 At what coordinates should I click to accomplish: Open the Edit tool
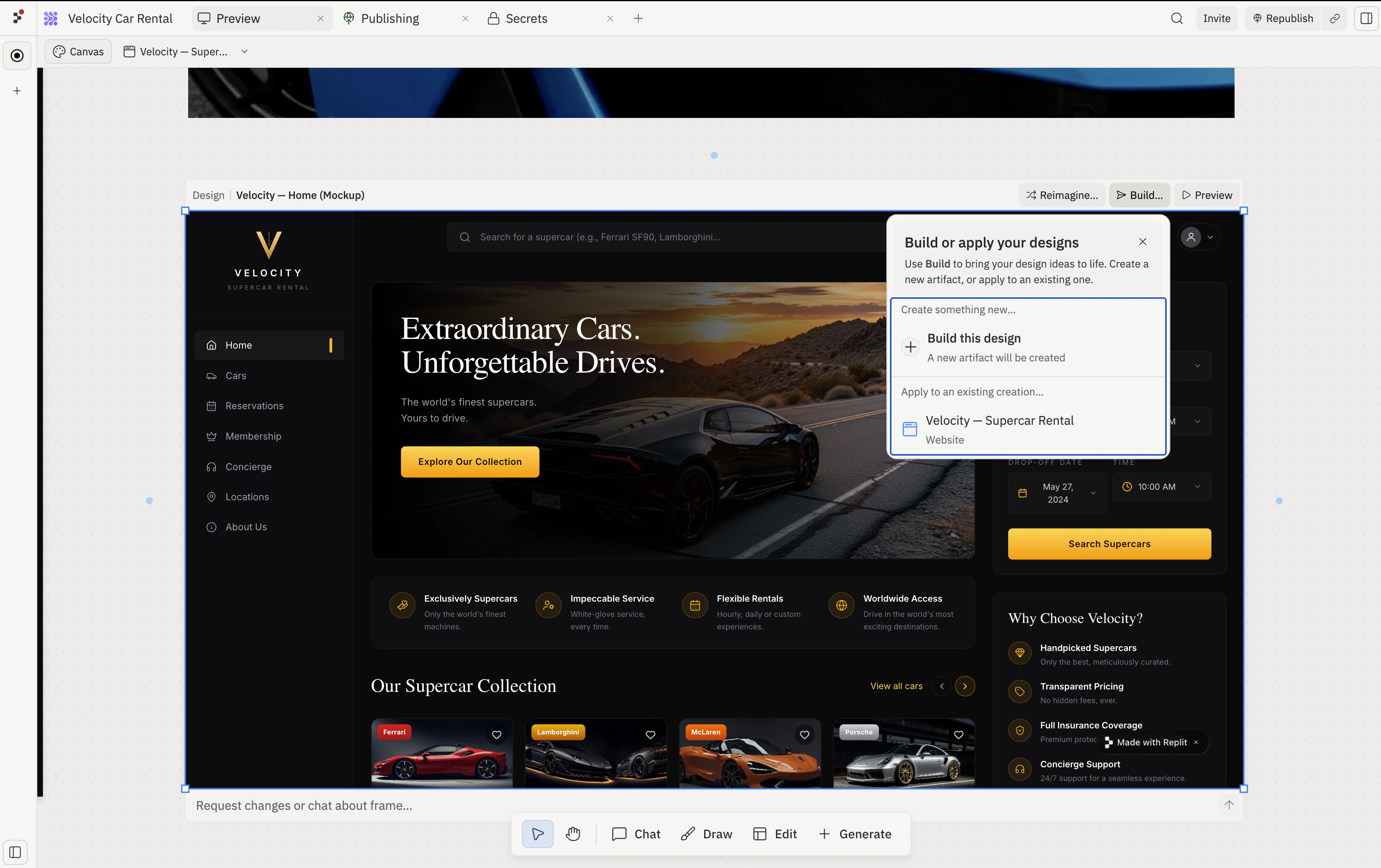click(x=775, y=834)
